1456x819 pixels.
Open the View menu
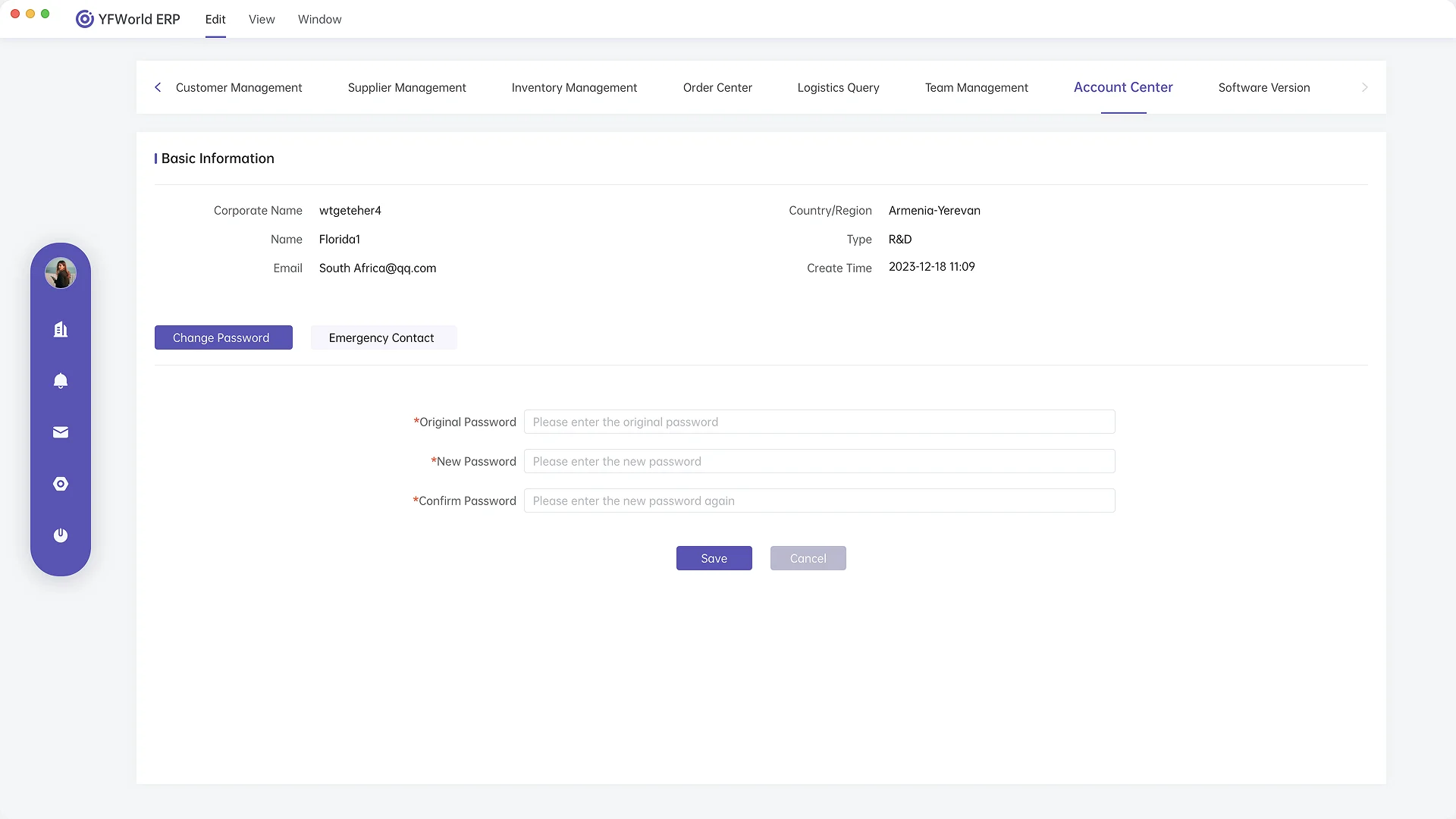click(x=262, y=19)
